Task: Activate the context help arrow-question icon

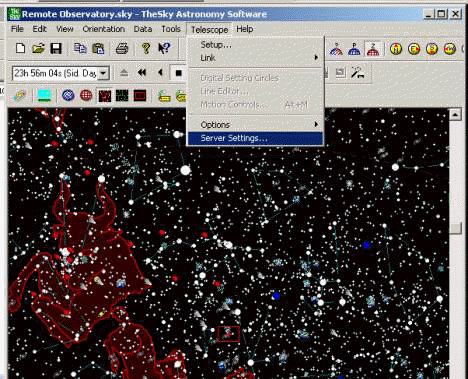Action: click(164, 49)
